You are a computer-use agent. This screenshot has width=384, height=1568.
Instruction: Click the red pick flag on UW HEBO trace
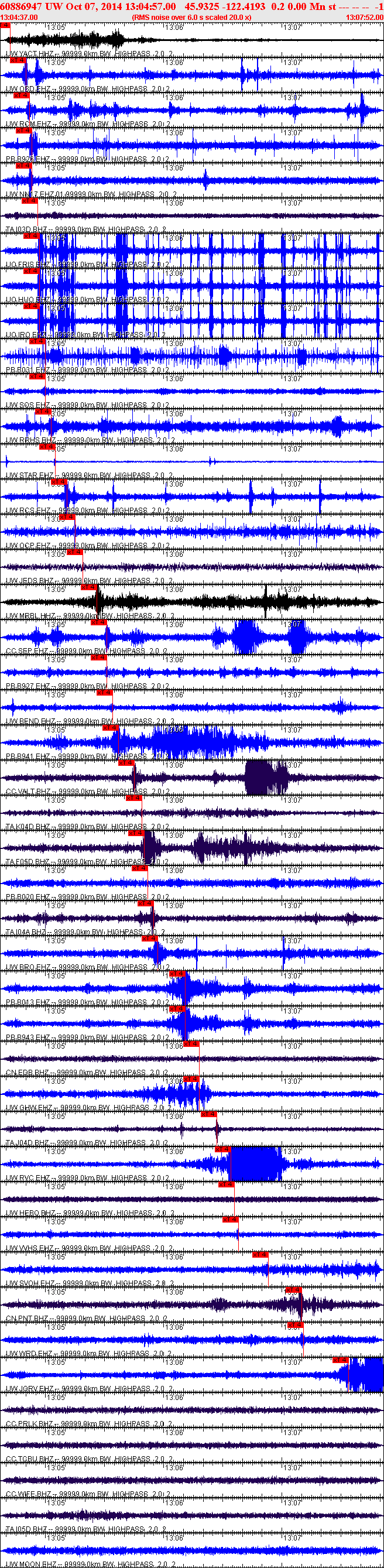tap(227, 1184)
